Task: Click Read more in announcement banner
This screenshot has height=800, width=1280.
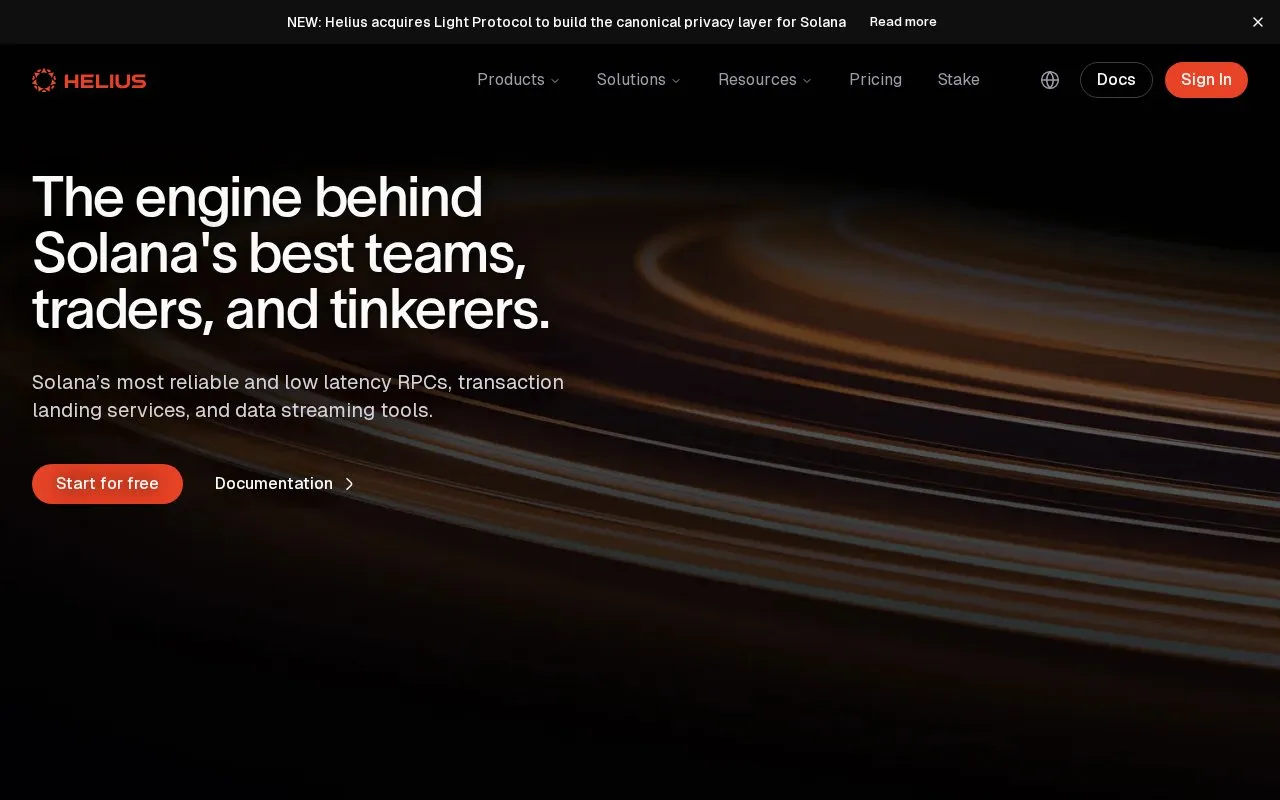Action: [x=903, y=22]
